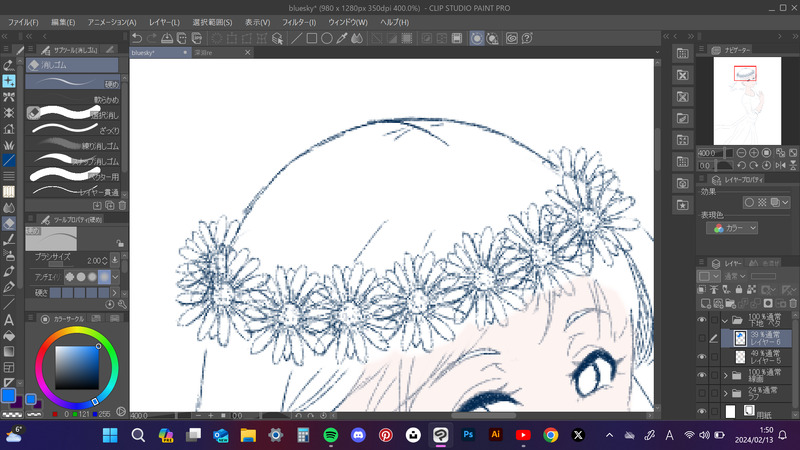Select the 軟らかめ eraser sub tool
Viewport: 800px width, 450px height.
click(73, 98)
